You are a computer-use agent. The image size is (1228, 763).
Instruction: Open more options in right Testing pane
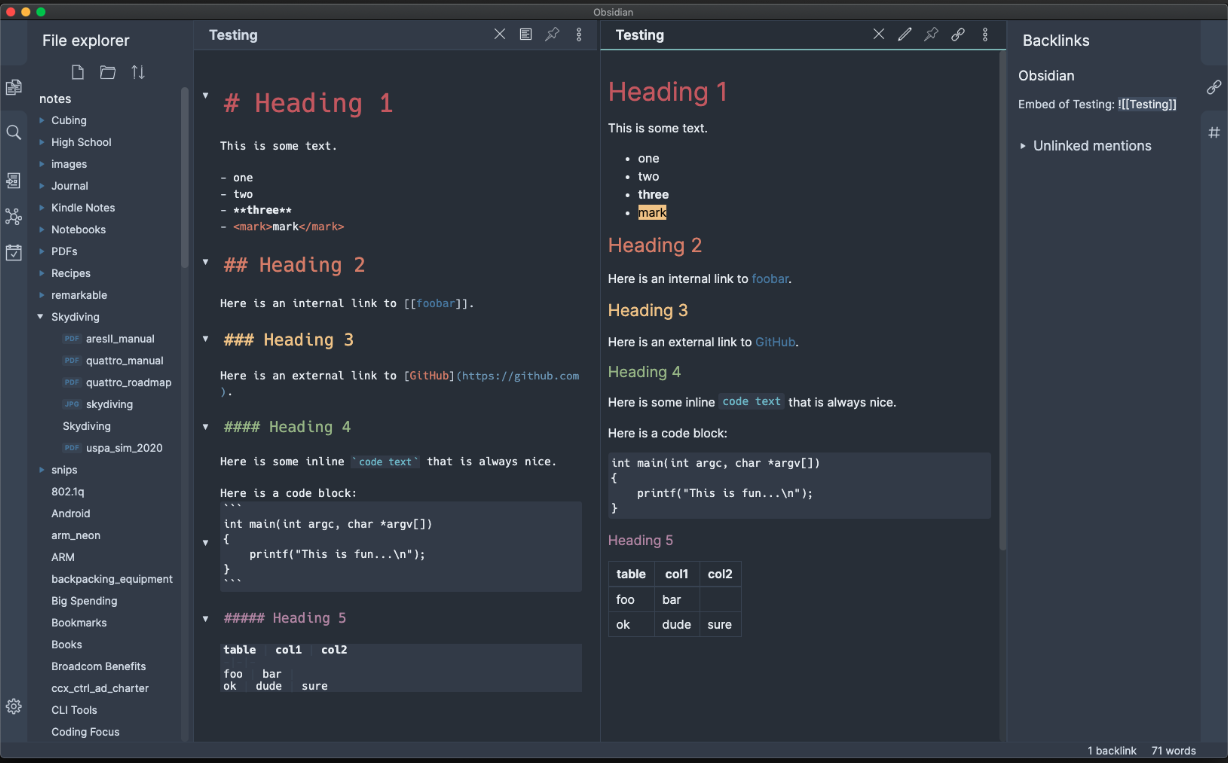pyautogui.click(x=985, y=34)
